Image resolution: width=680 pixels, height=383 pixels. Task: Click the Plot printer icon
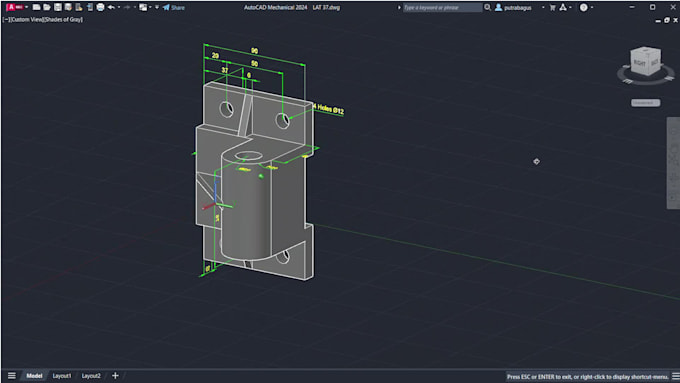[x=100, y=7]
